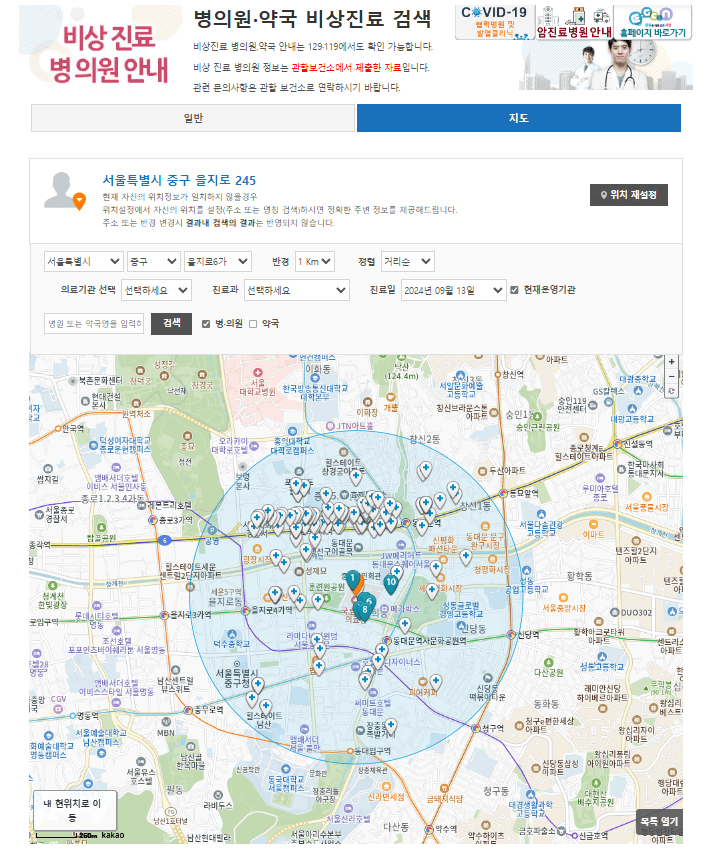719x860 pixels.
Task: Open the 홈페이지 바로가기 banner
Action: tap(653, 22)
